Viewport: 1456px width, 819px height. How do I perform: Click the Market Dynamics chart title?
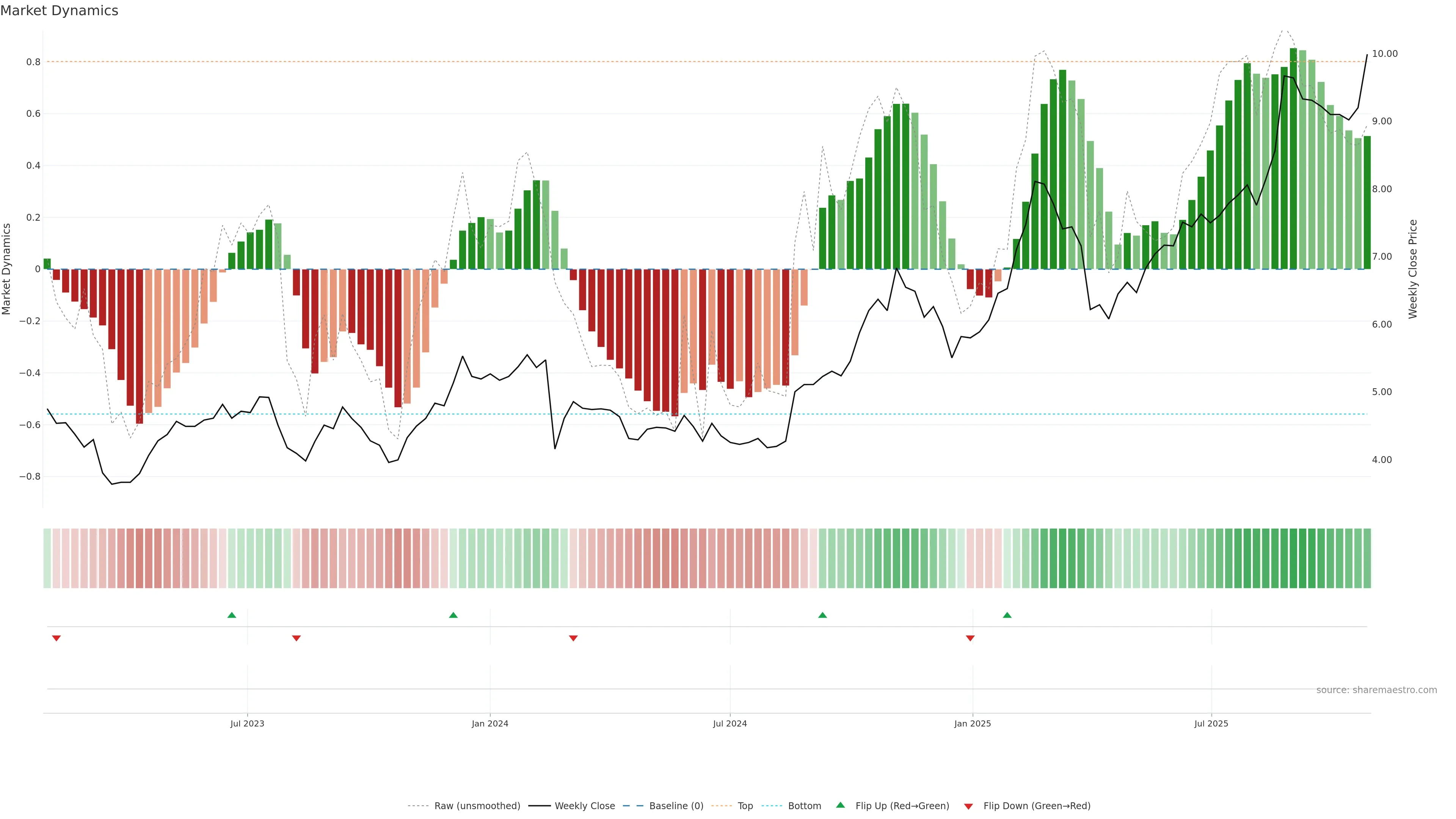pos(60,11)
